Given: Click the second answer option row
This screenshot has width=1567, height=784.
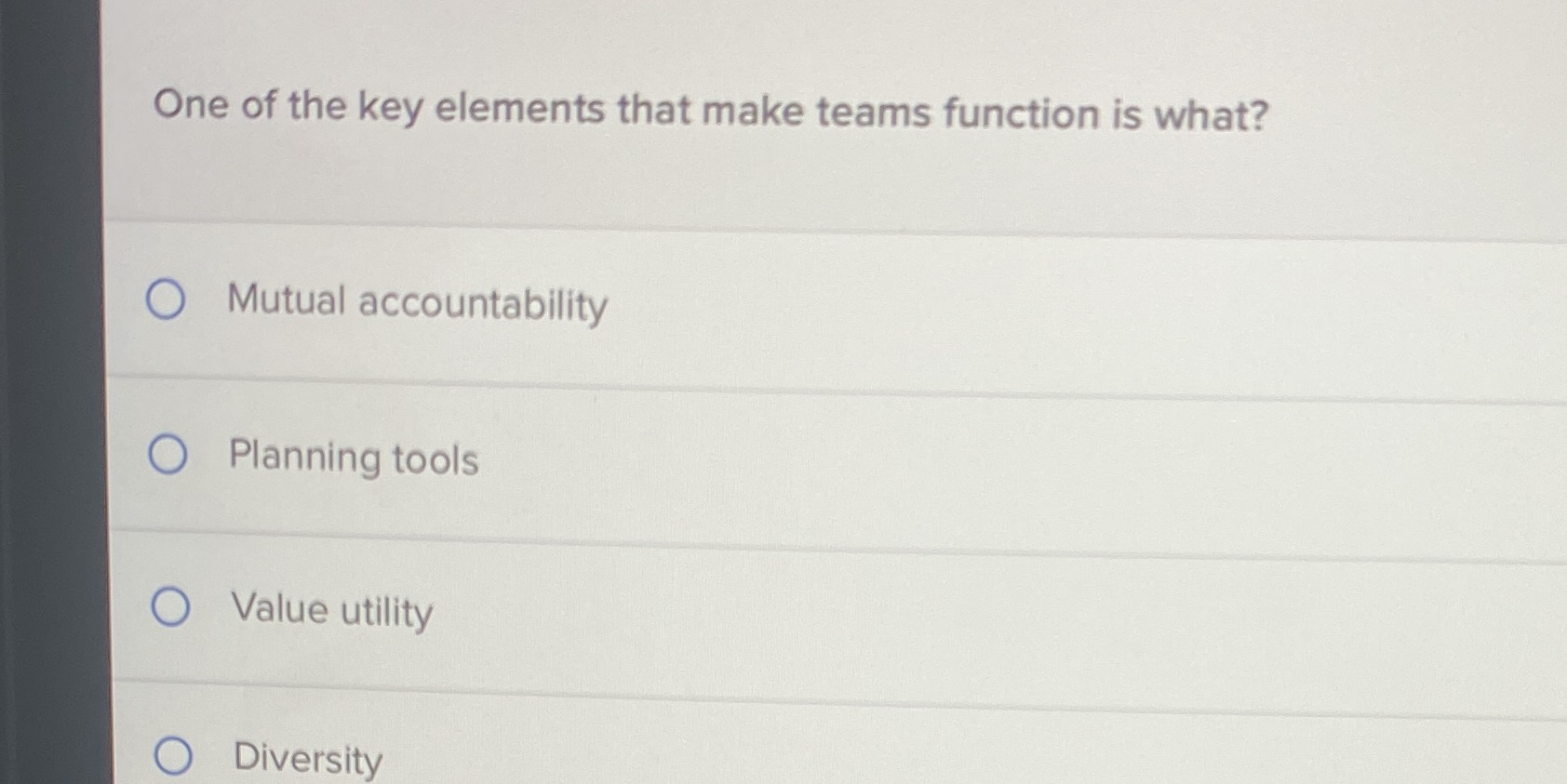Looking at the screenshot, I should coord(651,456).
